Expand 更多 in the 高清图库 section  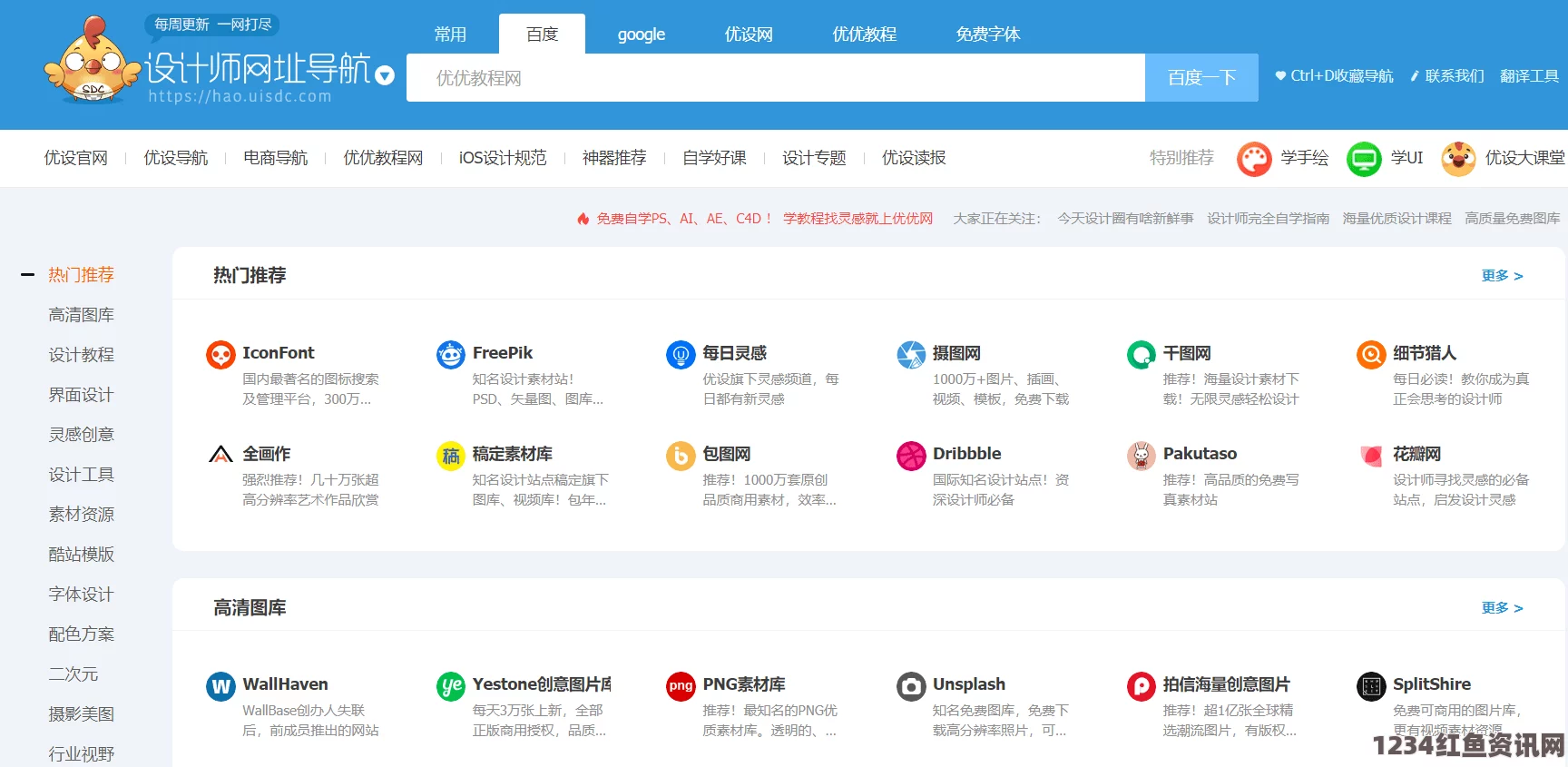[1503, 607]
